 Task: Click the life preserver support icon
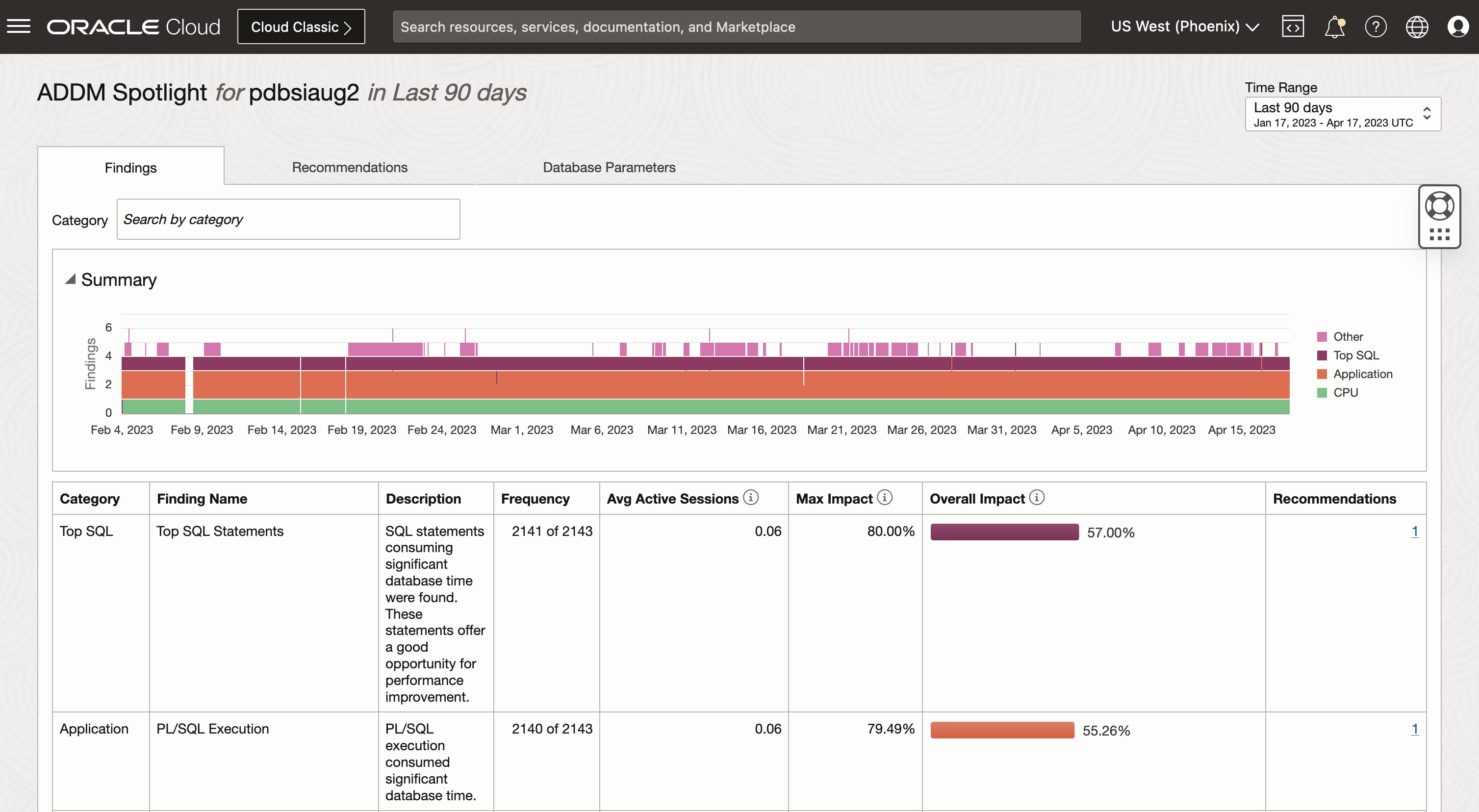click(x=1439, y=205)
